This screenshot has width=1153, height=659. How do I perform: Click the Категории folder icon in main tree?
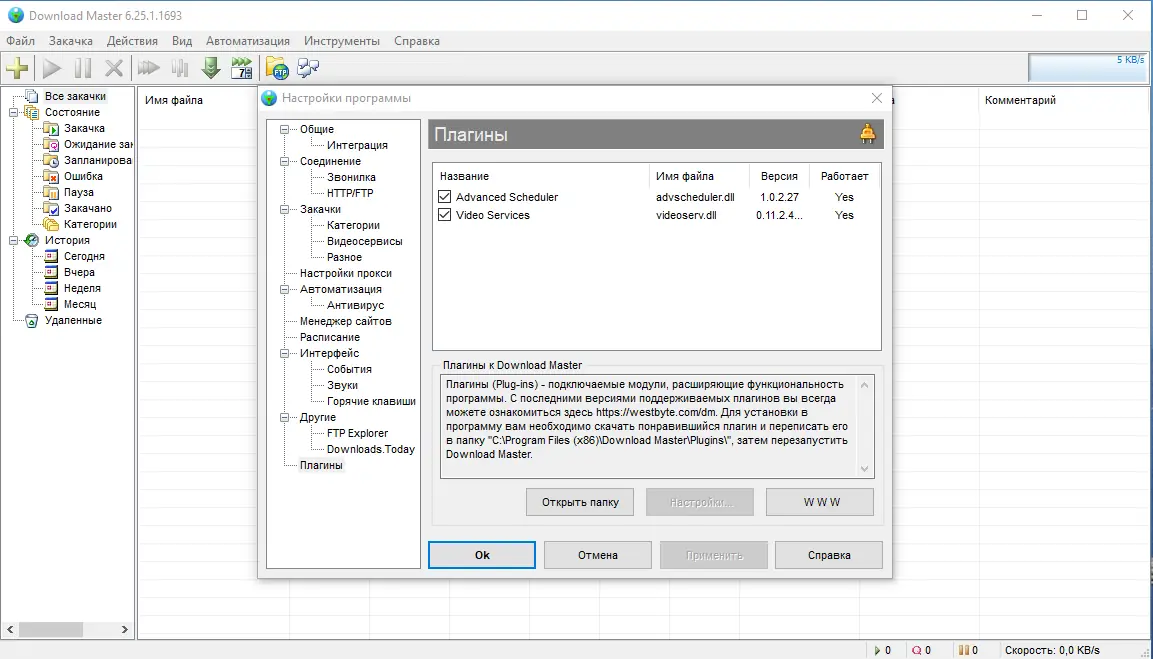pyautogui.click(x=51, y=224)
